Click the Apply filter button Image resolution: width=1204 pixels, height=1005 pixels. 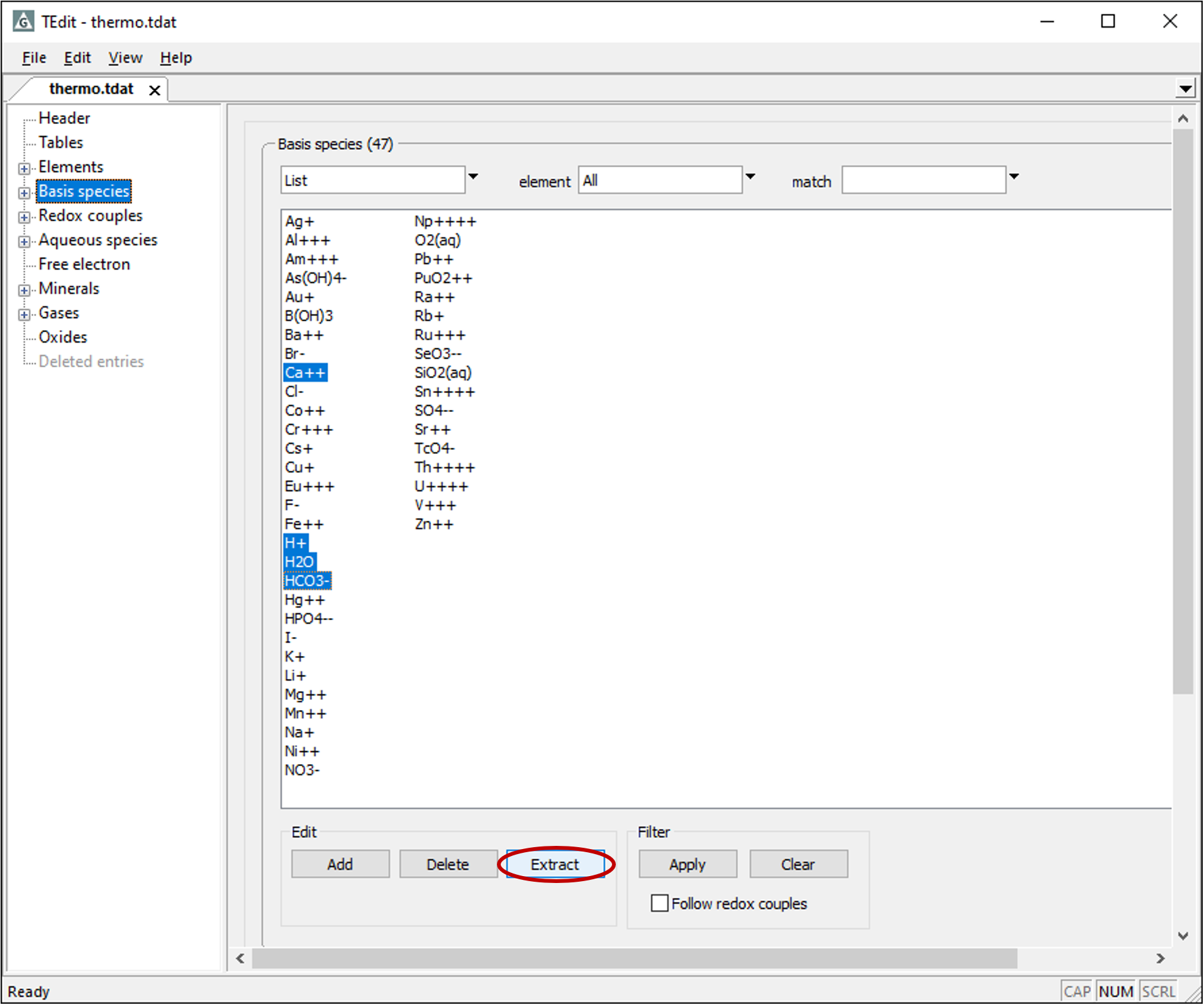pos(687,864)
